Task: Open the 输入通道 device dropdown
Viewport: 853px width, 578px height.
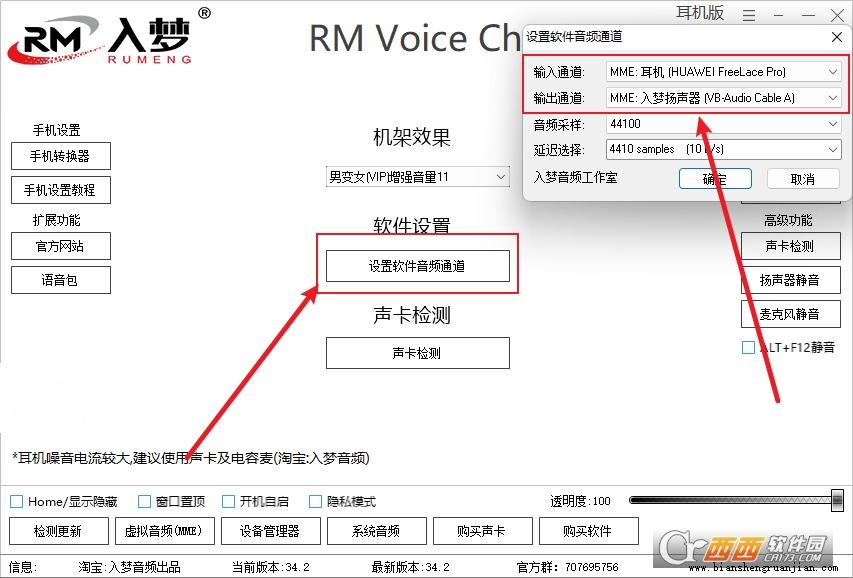Action: tap(724, 72)
